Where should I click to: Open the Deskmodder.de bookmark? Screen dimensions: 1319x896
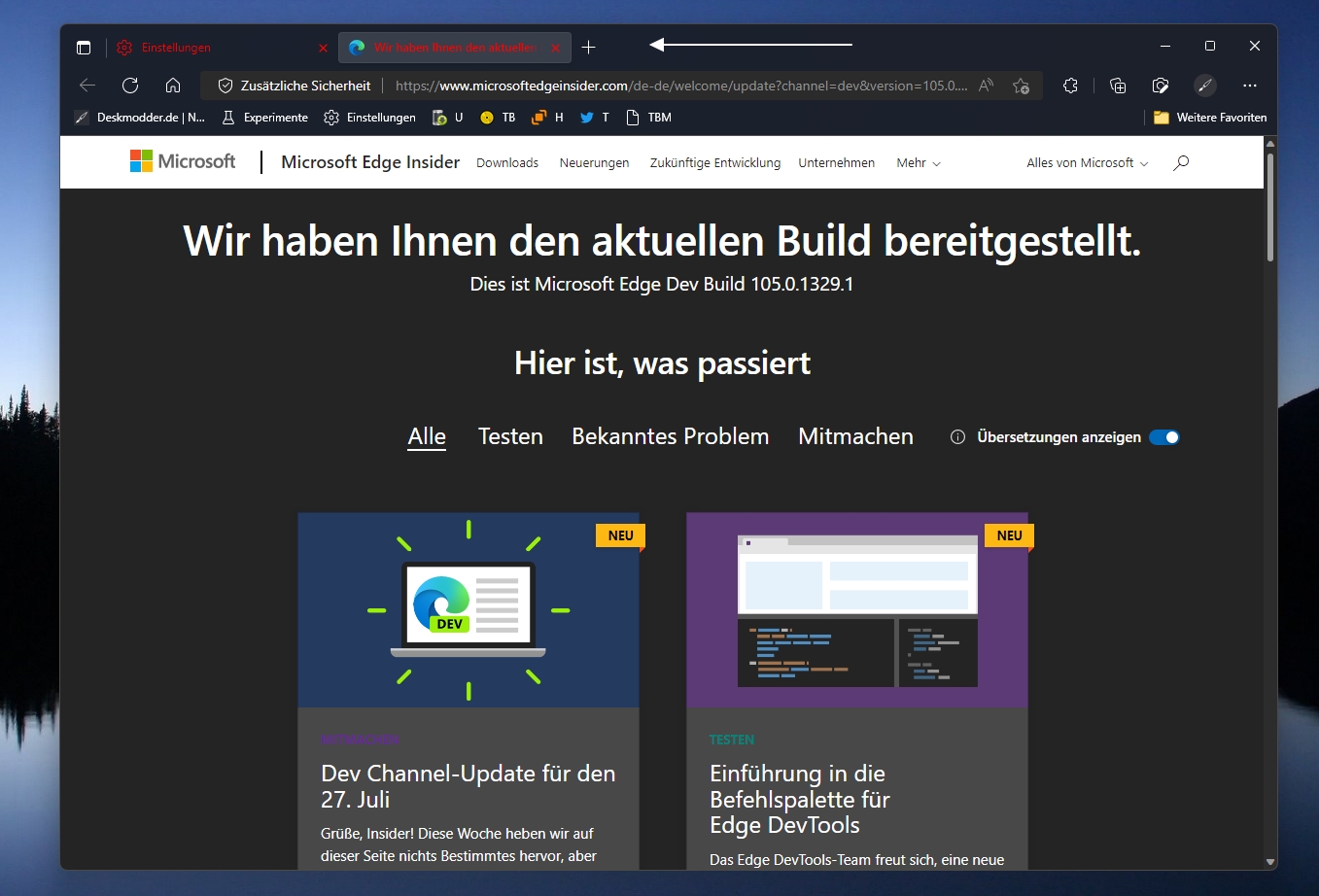140,118
